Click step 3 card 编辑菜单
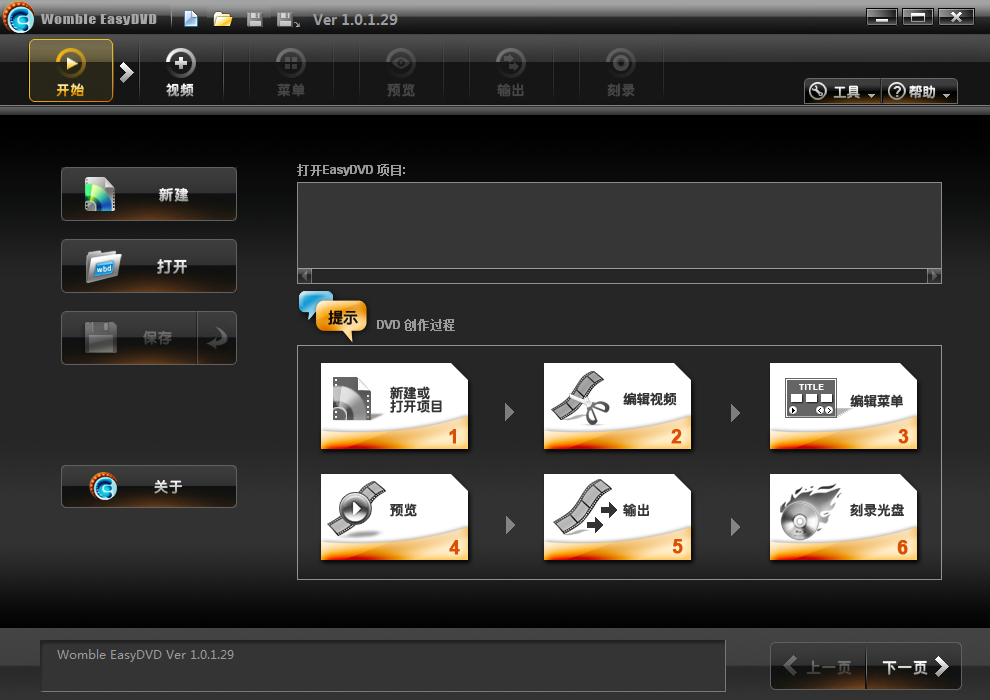 point(844,406)
